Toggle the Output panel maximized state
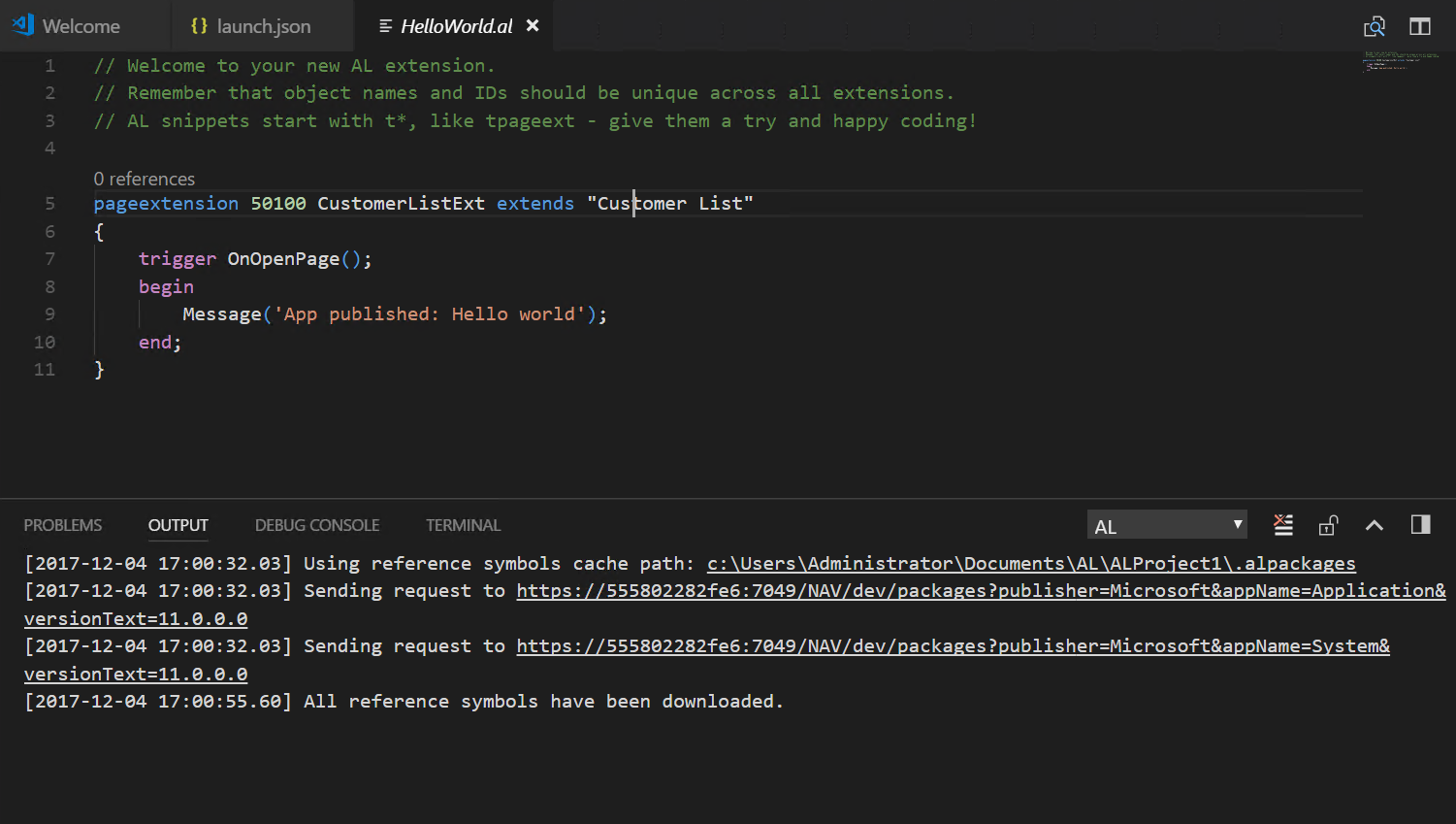The width and height of the screenshot is (1456, 824). 1374,524
